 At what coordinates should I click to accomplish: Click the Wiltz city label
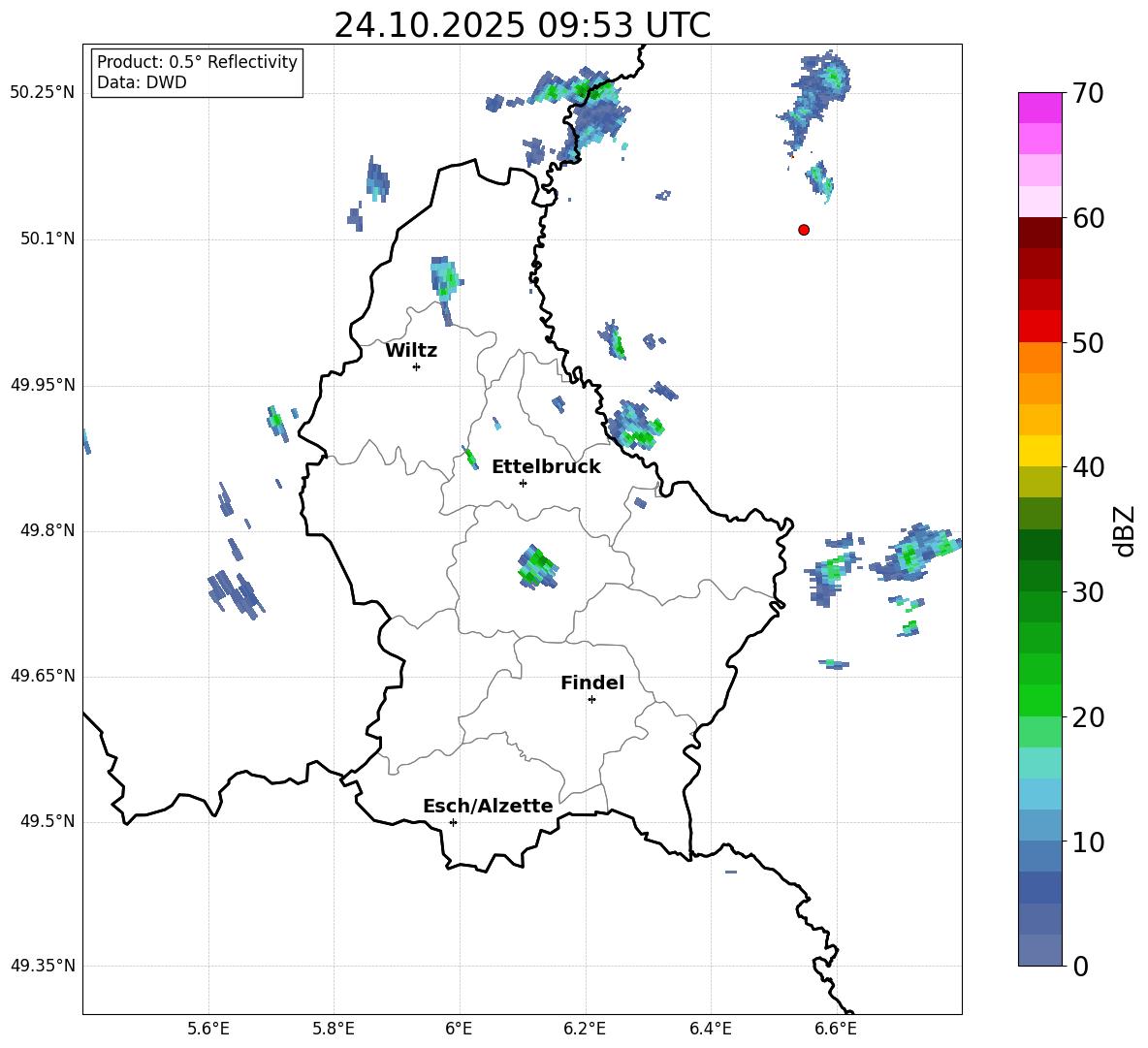(x=411, y=351)
